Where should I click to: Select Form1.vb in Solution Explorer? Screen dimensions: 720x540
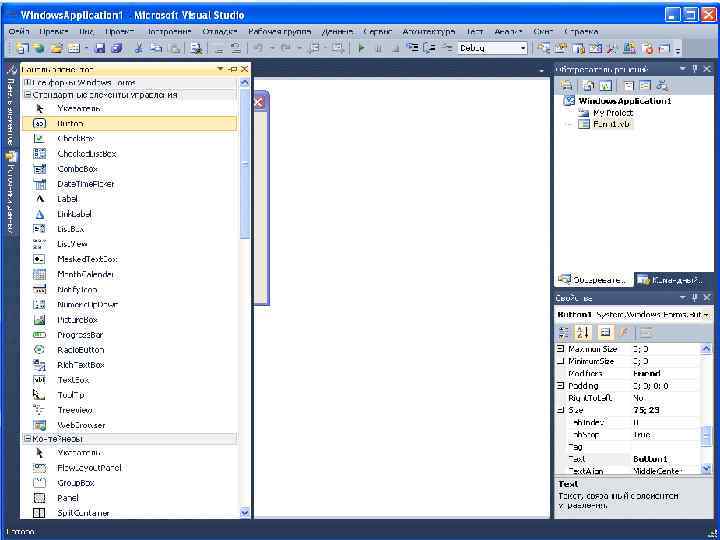click(612, 124)
